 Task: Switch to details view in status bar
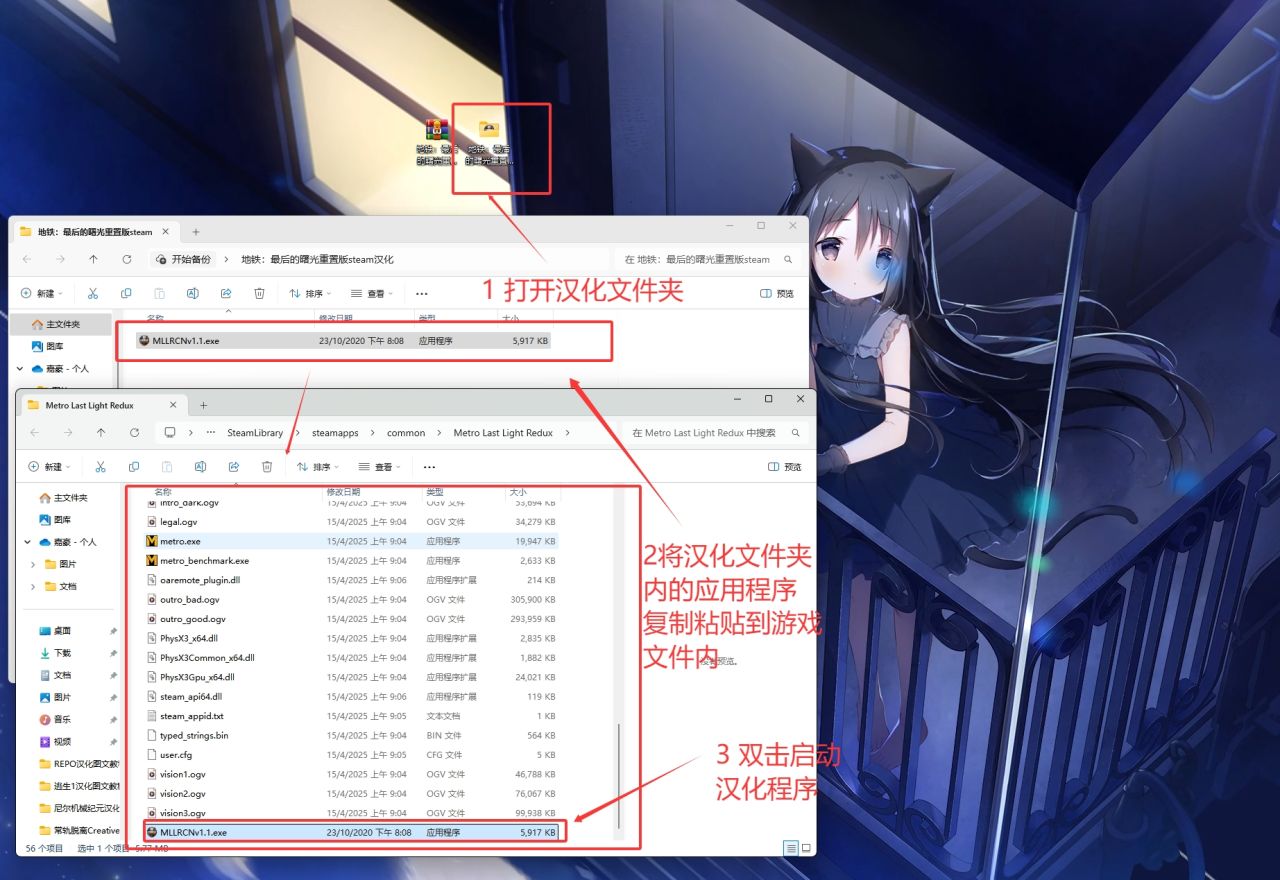point(791,848)
